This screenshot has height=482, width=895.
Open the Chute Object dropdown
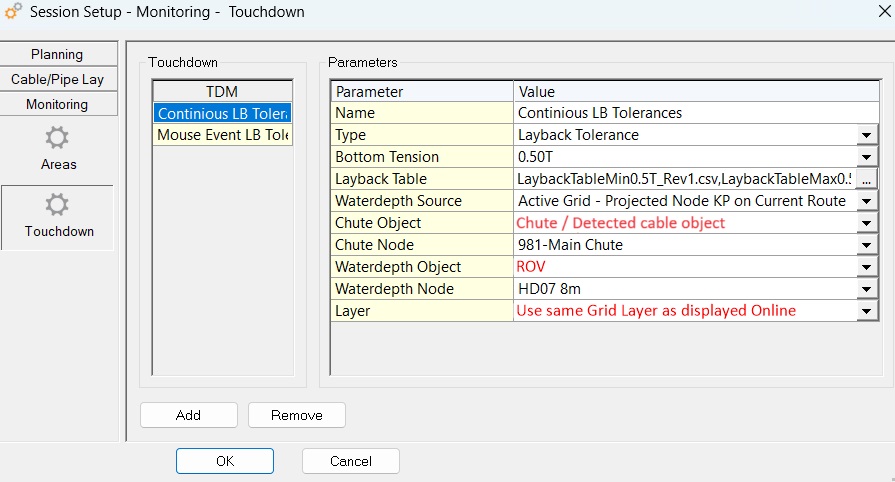click(866, 223)
